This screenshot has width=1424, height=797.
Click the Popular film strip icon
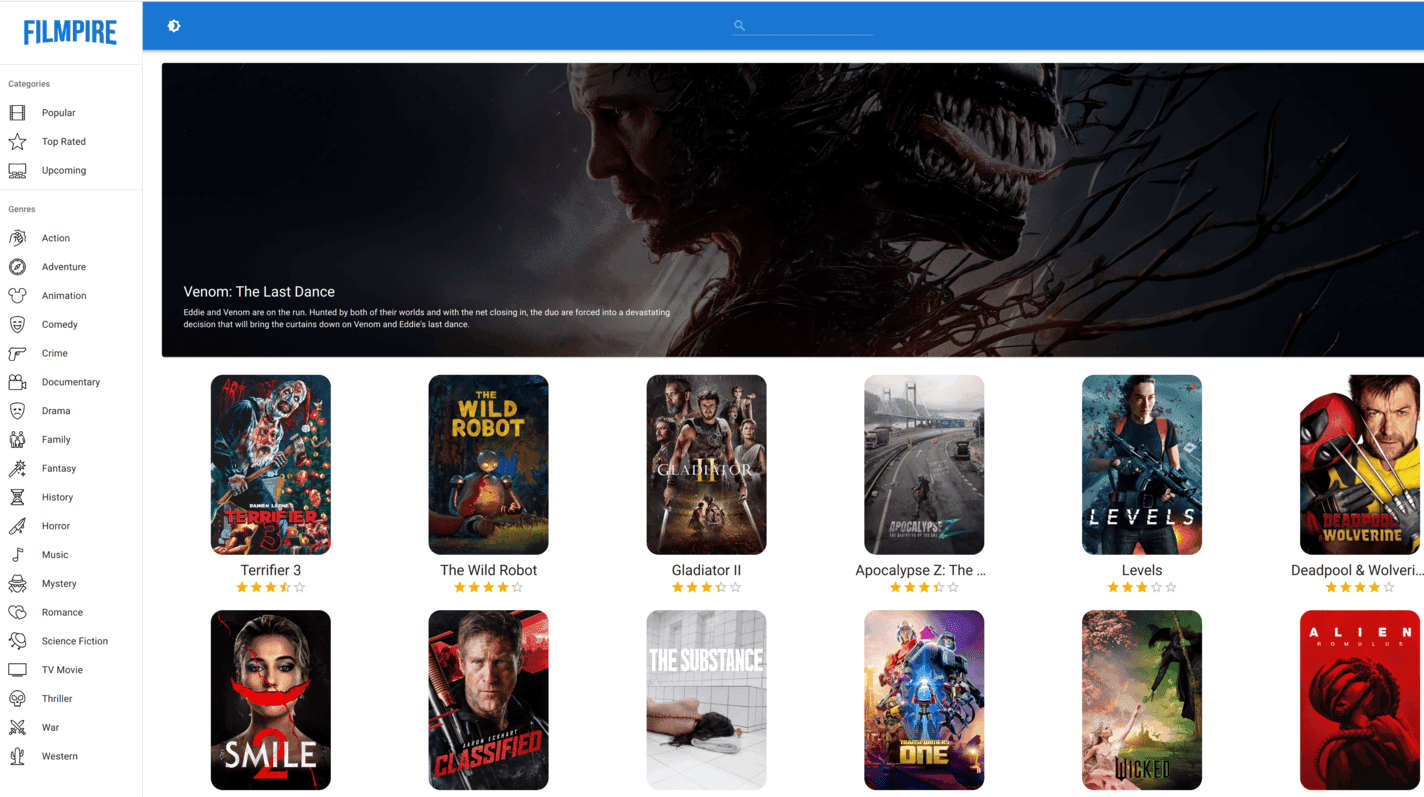click(17, 113)
